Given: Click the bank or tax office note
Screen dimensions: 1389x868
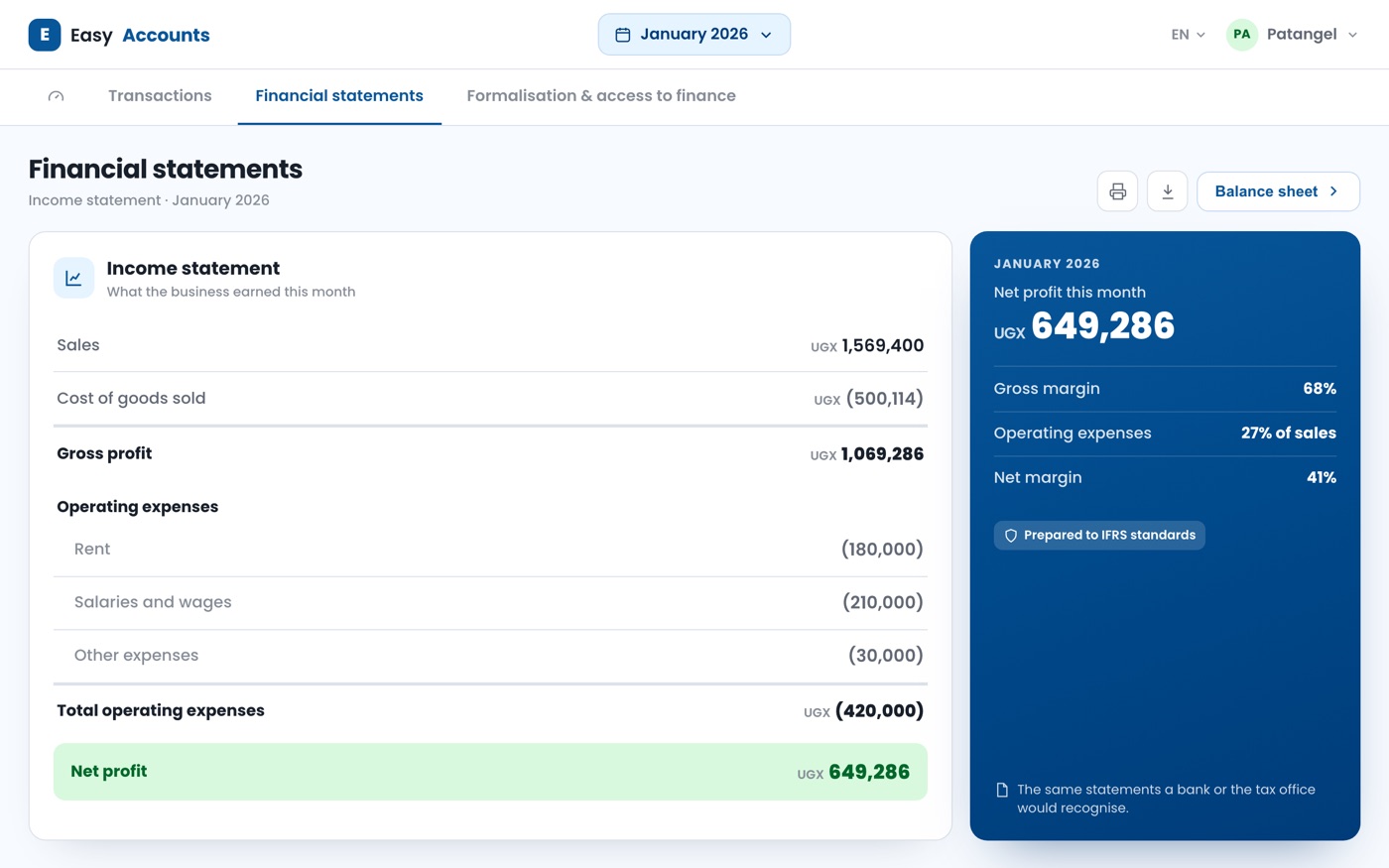Looking at the screenshot, I should pyautogui.click(x=1166, y=799).
